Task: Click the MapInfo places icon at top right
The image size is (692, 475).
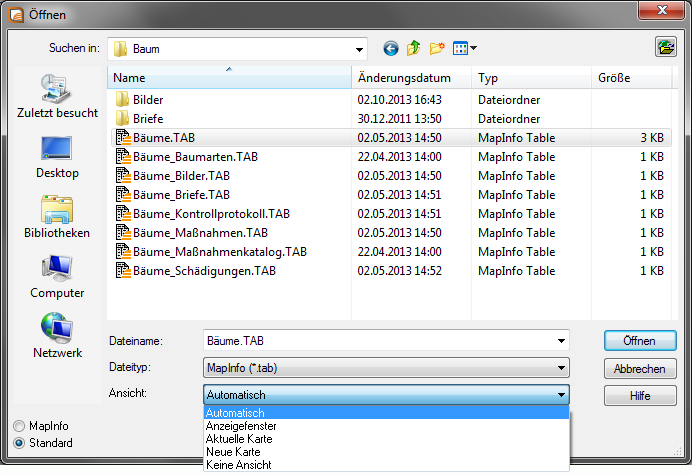Action: click(666, 46)
